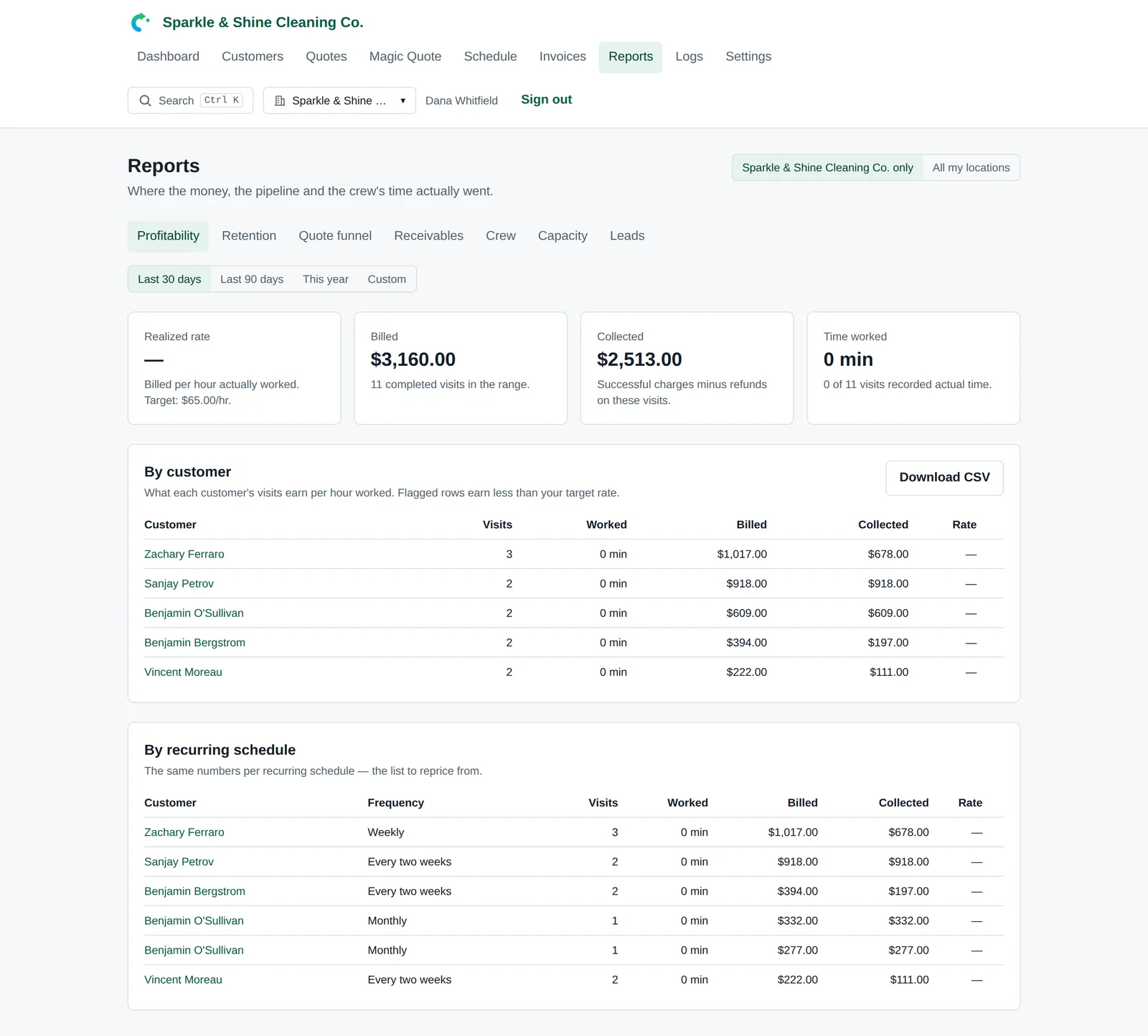Click Download CSV button
Screen dimensions: 1148x1036
click(x=944, y=478)
